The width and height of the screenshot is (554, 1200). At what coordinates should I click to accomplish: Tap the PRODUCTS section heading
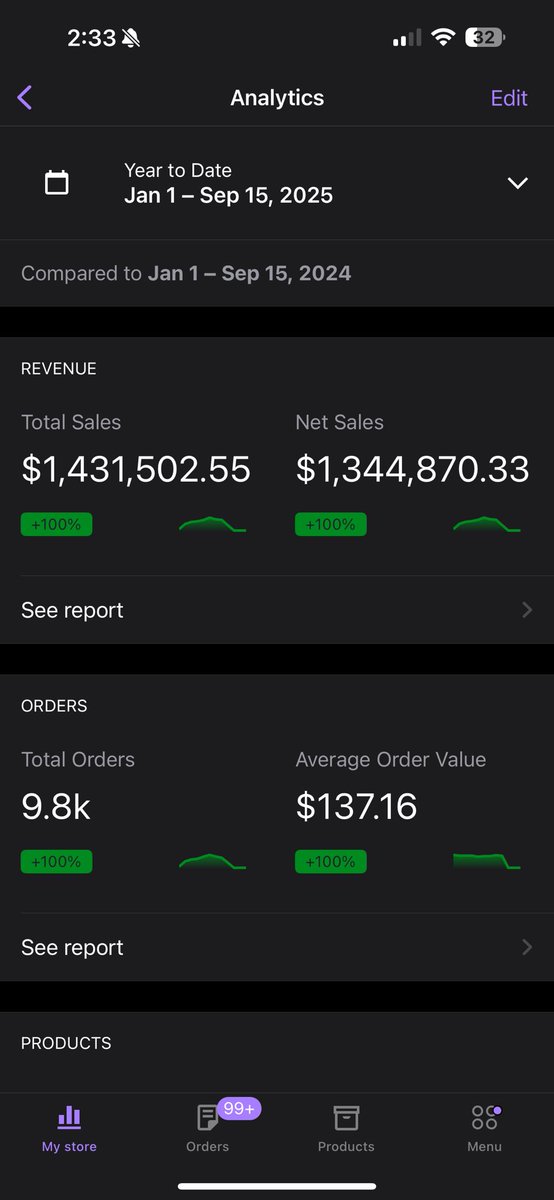(66, 1043)
